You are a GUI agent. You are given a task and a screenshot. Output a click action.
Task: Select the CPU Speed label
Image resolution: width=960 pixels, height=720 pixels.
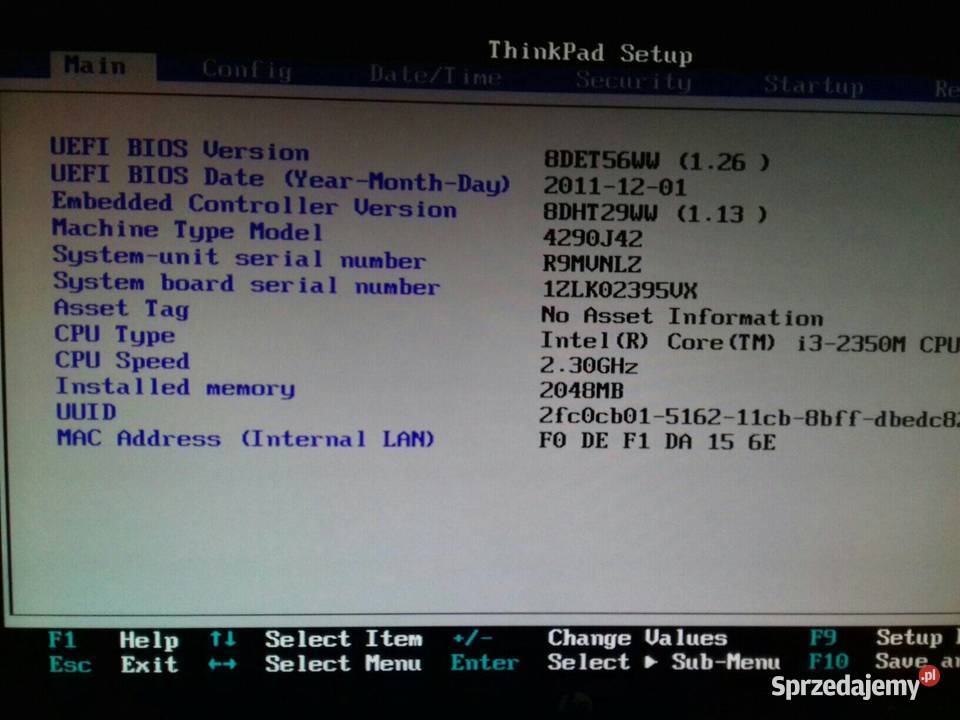[122, 360]
